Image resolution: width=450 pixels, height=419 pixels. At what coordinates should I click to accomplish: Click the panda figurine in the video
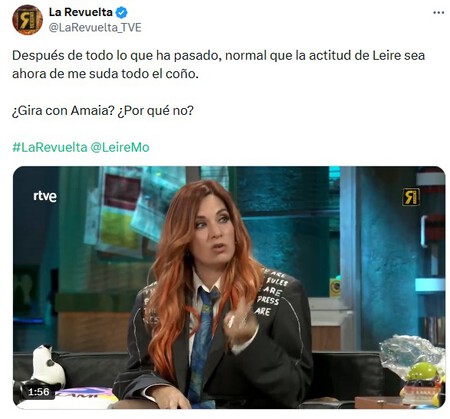48,367
